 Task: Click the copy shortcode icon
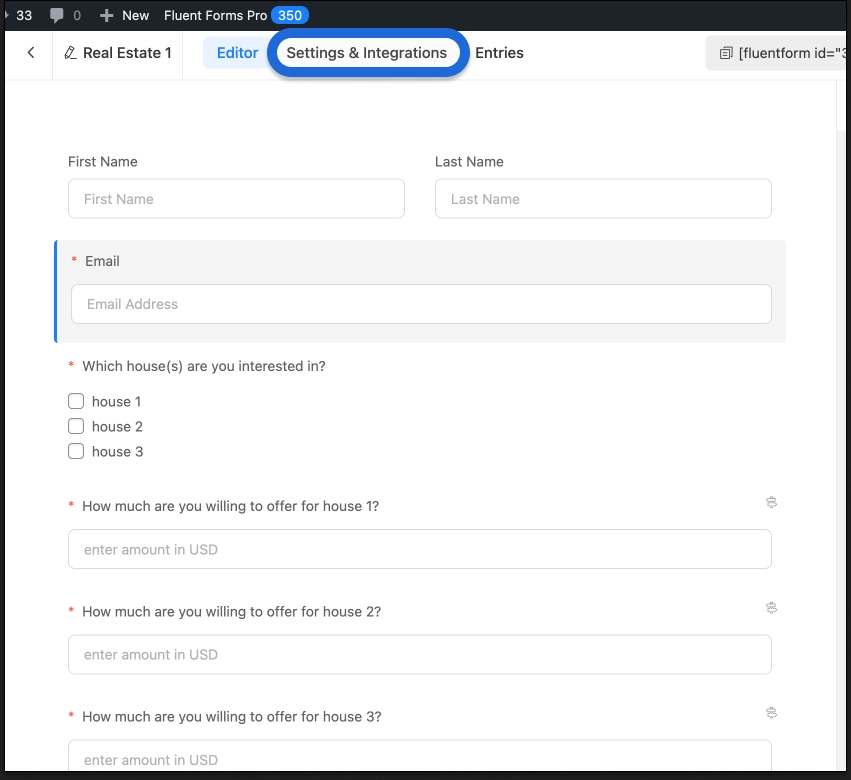726,53
